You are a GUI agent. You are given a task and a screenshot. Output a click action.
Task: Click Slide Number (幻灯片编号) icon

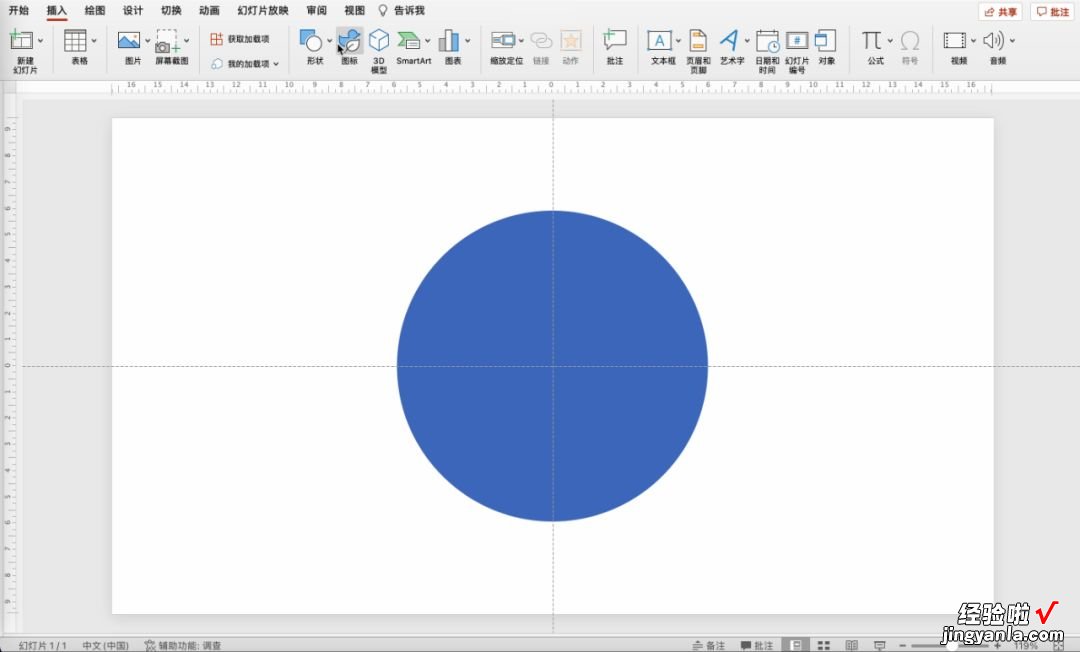[x=797, y=41]
